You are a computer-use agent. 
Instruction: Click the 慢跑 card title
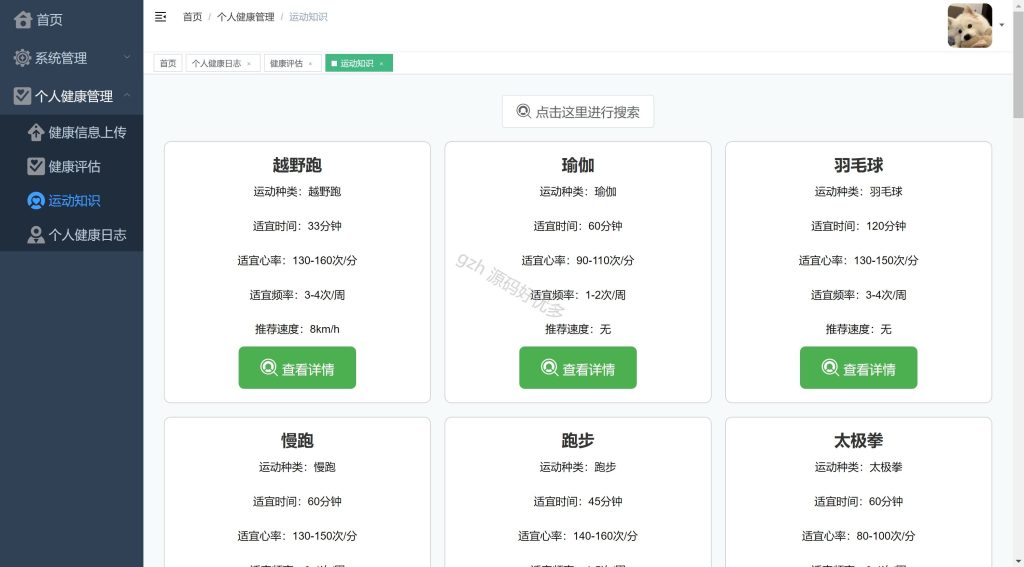297,440
